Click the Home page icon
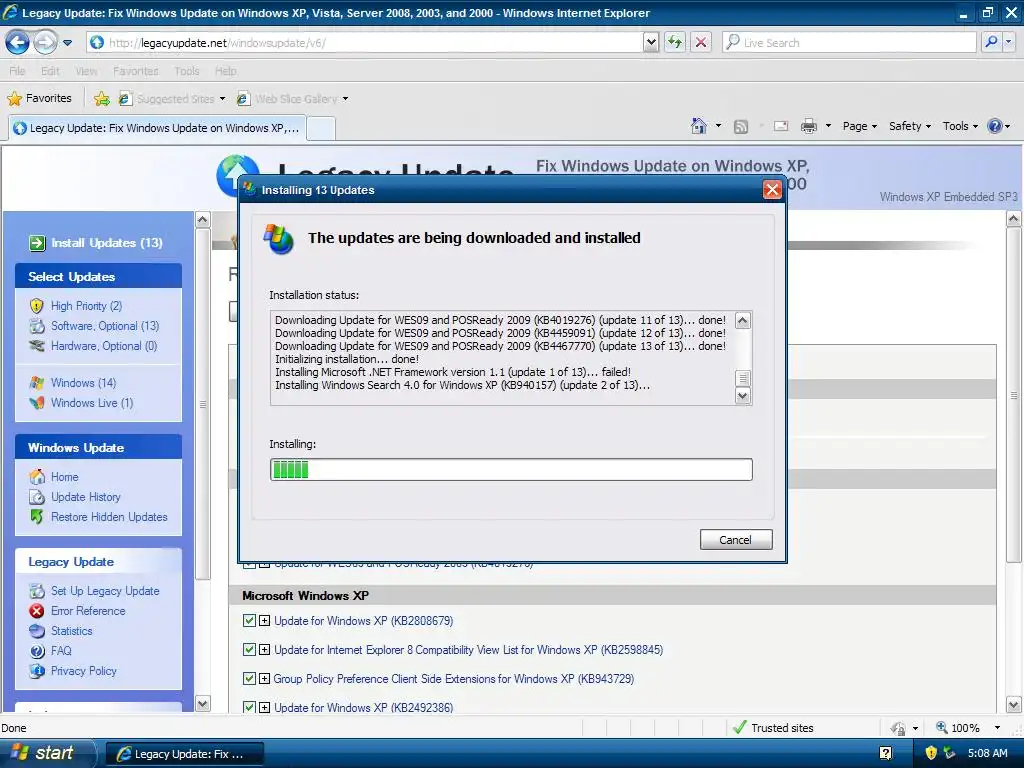Image resolution: width=1024 pixels, height=768 pixels. [699, 126]
